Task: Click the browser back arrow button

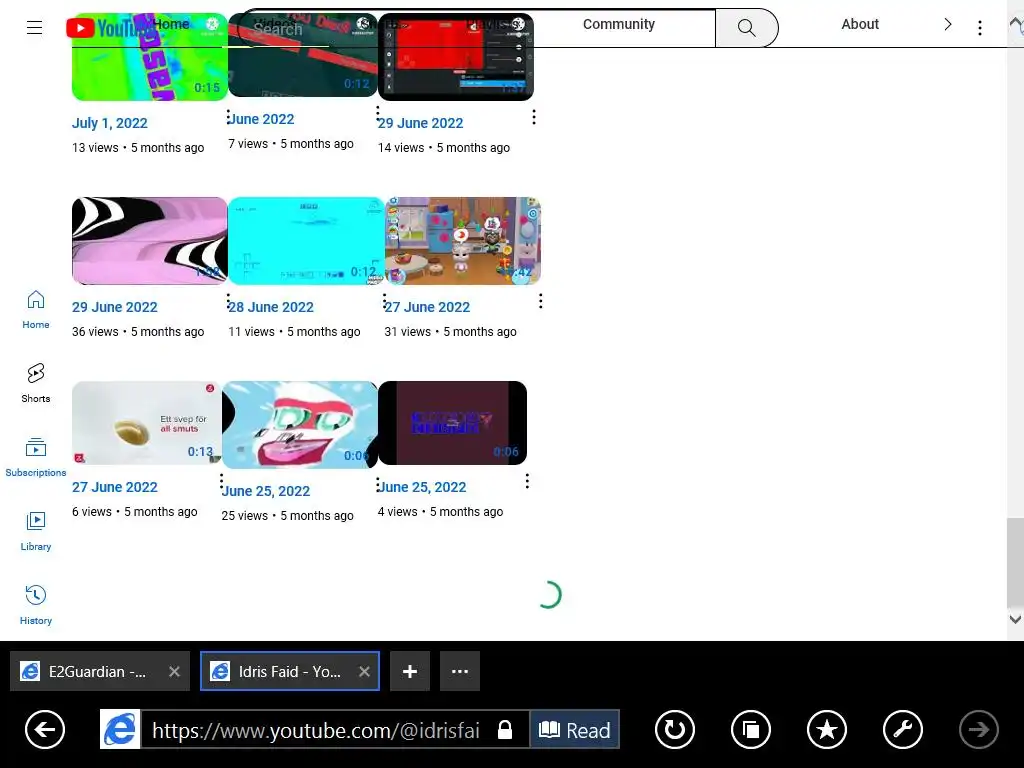Action: coord(45,729)
